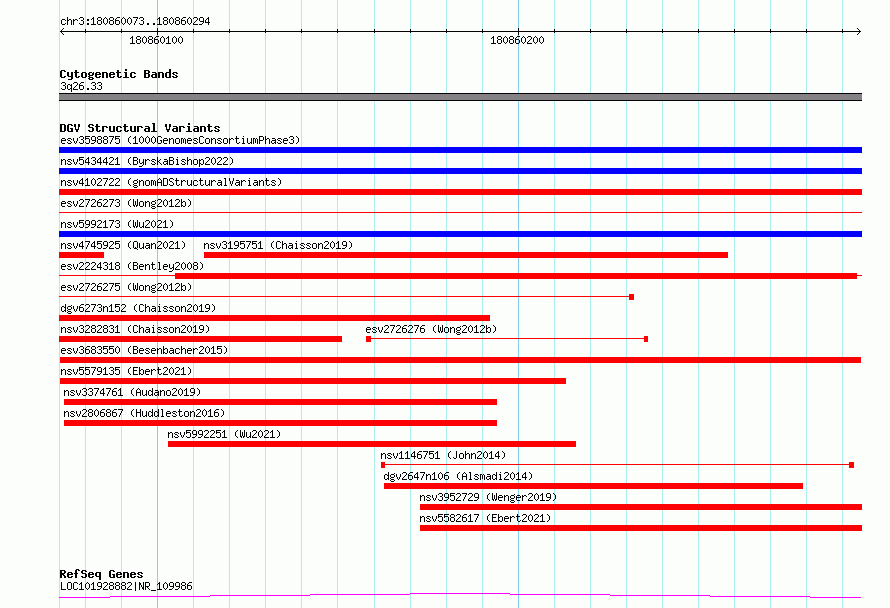Open the dgv6273n152 (Chaisson2019) label
This screenshot has height=608, width=890.
(138, 308)
